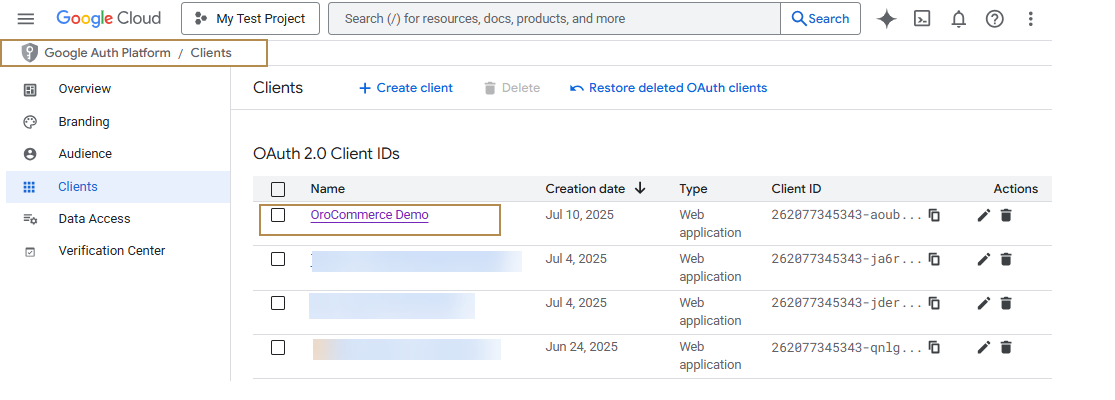This screenshot has height=400, width=1115.
Task: Open Gemini AI assistant sparkle icon
Action: coord(886,19)
